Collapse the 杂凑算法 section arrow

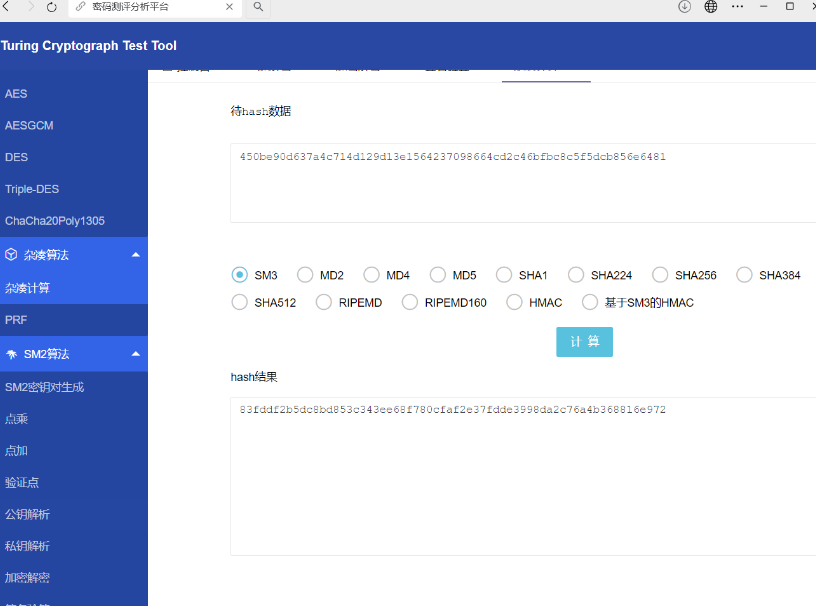click(136, 255)
